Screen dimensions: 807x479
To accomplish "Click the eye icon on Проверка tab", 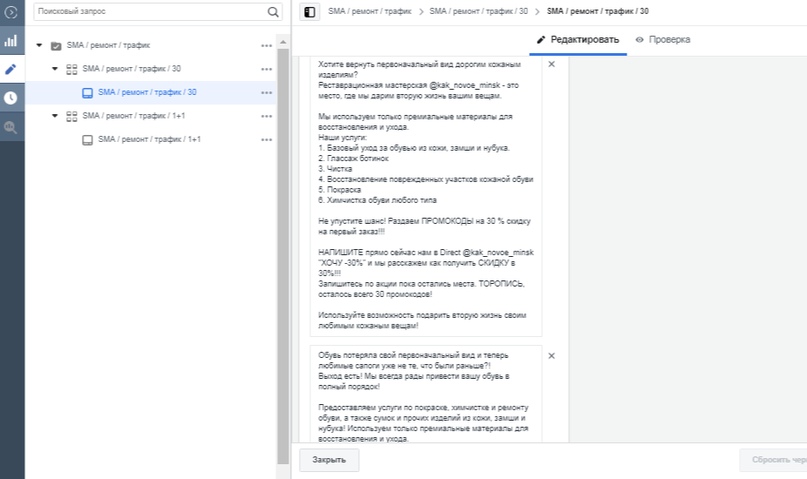I will coord(639,40).
